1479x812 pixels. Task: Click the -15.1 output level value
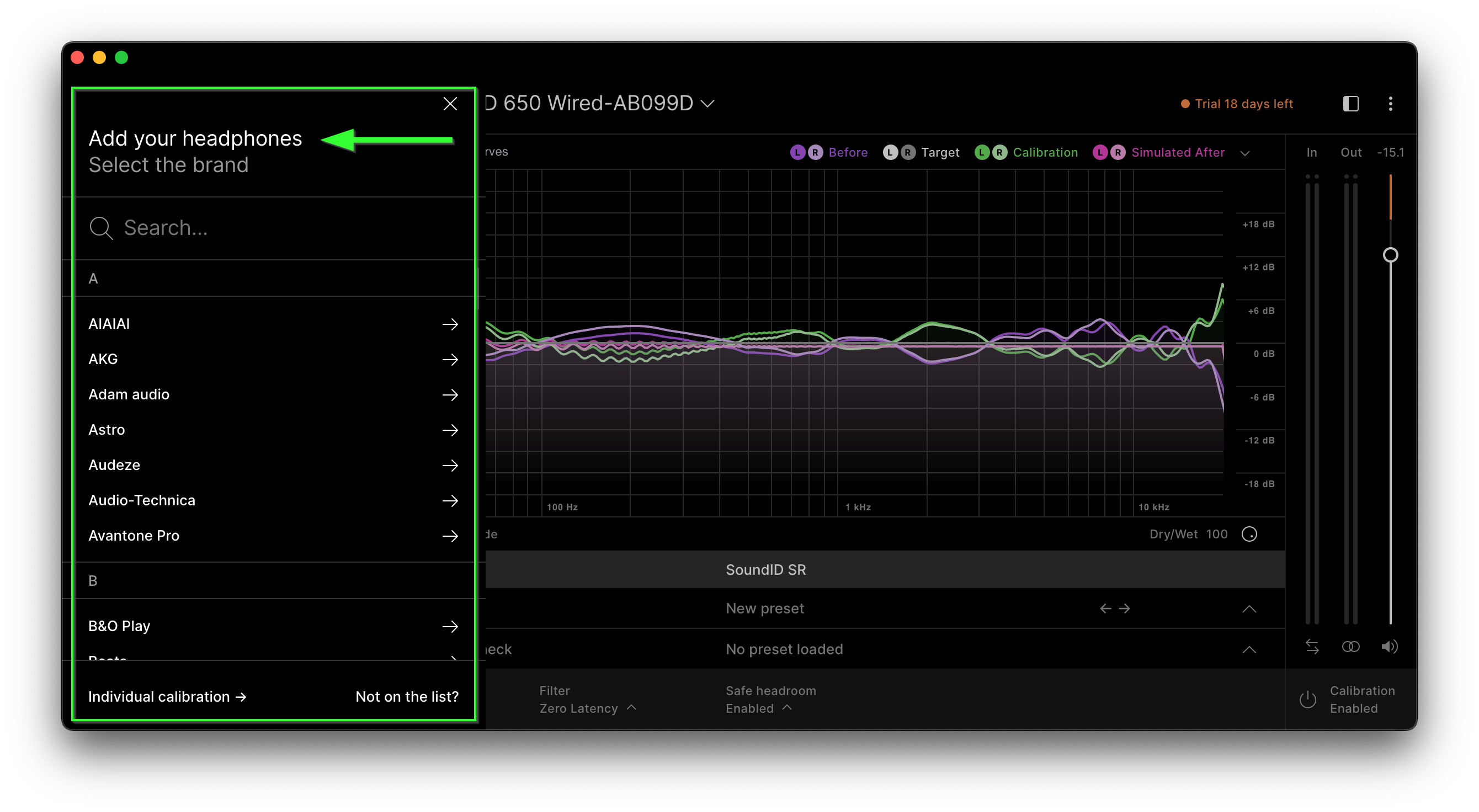point(1390,152)
